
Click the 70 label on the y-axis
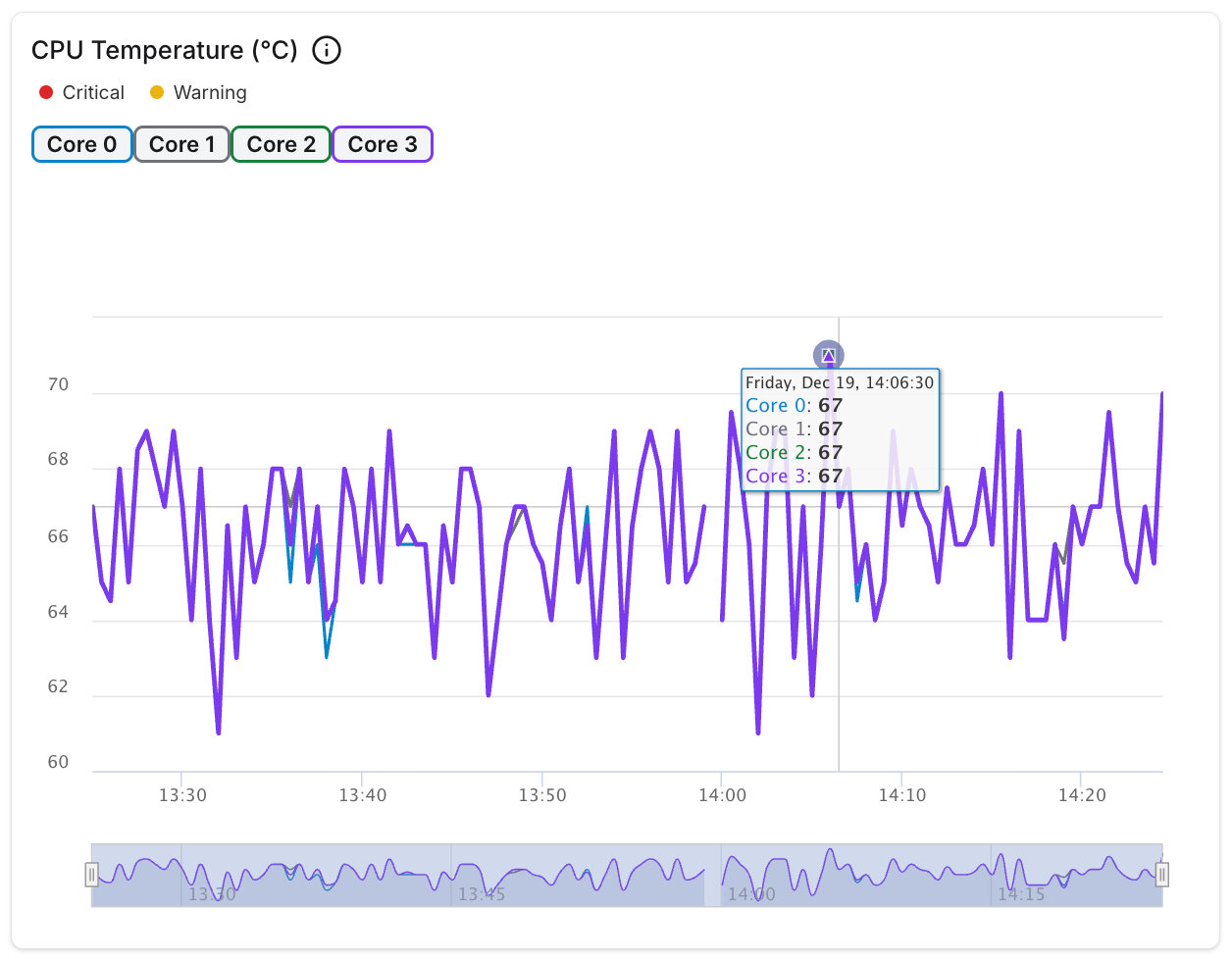pyautogui.click(x=59, y=385)
